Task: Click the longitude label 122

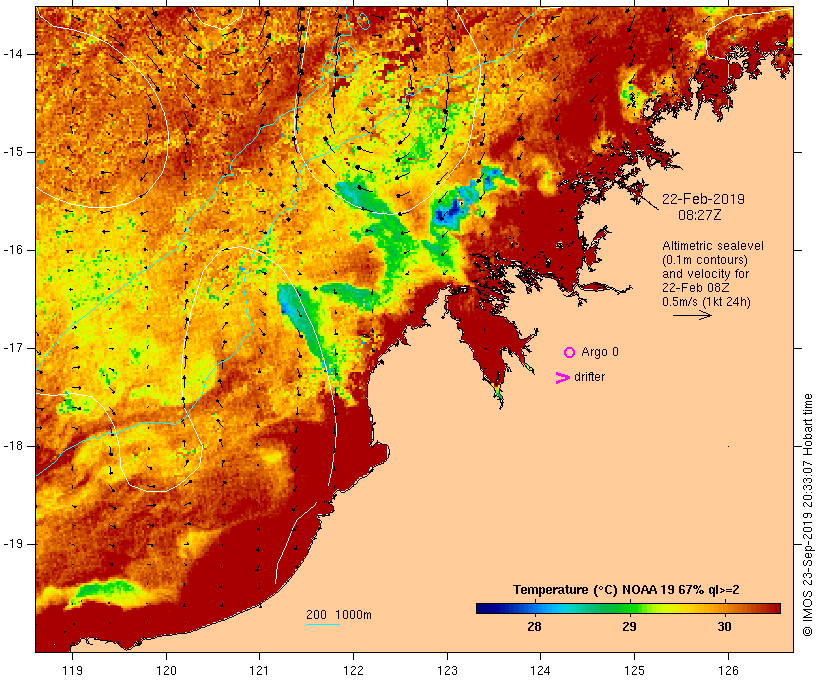Action: point(354,670)
